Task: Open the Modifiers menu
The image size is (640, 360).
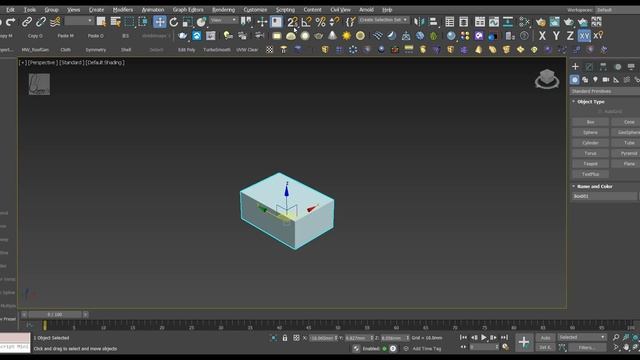Action: click(x=122, y=9)
